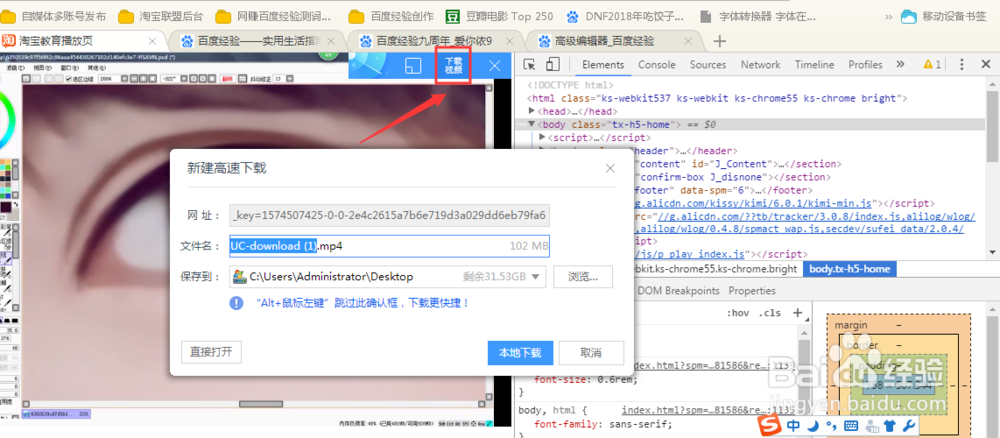Open the 百度经验创作 bookmark folder
This screenshot has height=438, width=1000.
(x=392, y=16)
